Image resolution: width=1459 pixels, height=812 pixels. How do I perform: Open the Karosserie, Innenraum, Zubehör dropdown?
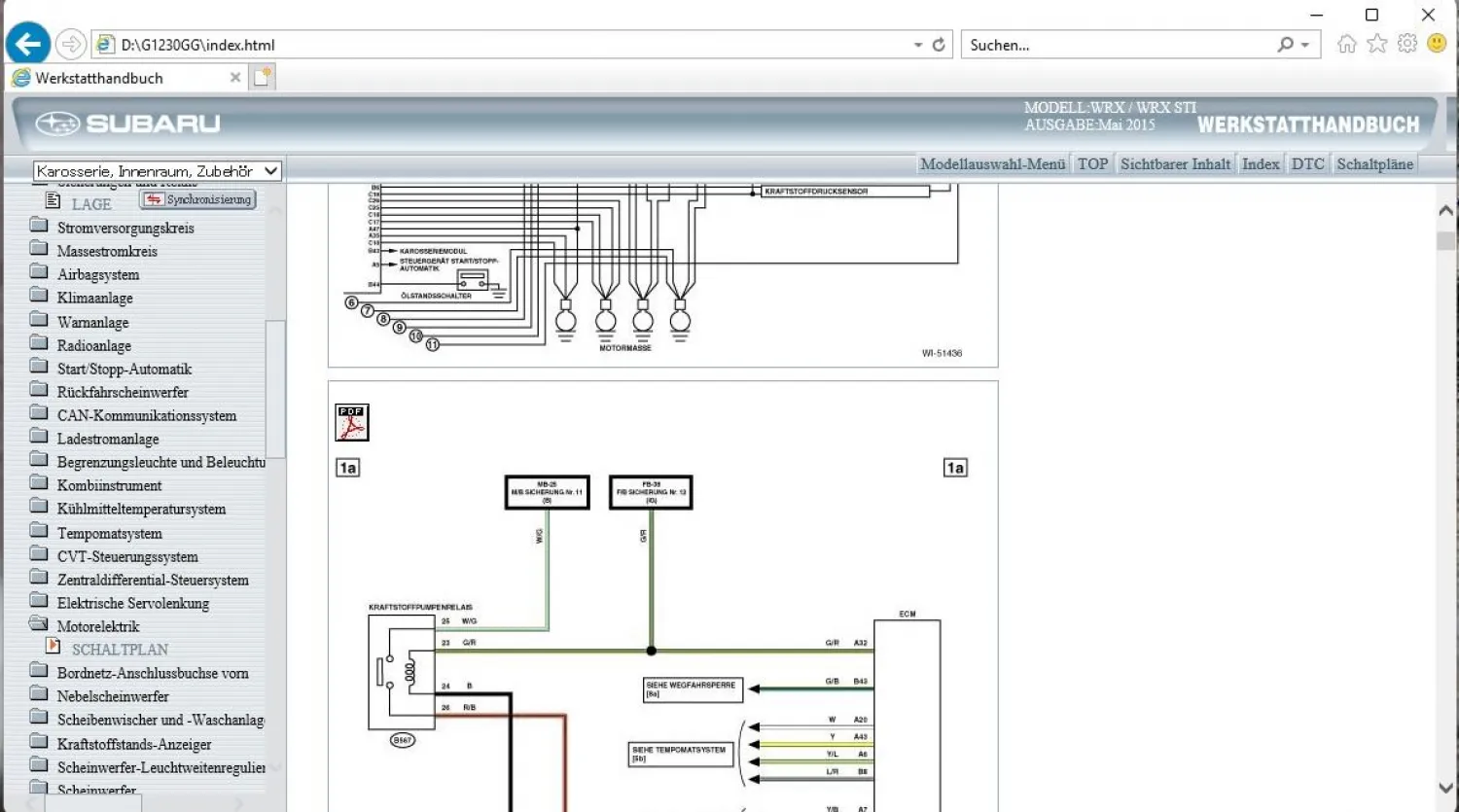click(x=157, y=171)
